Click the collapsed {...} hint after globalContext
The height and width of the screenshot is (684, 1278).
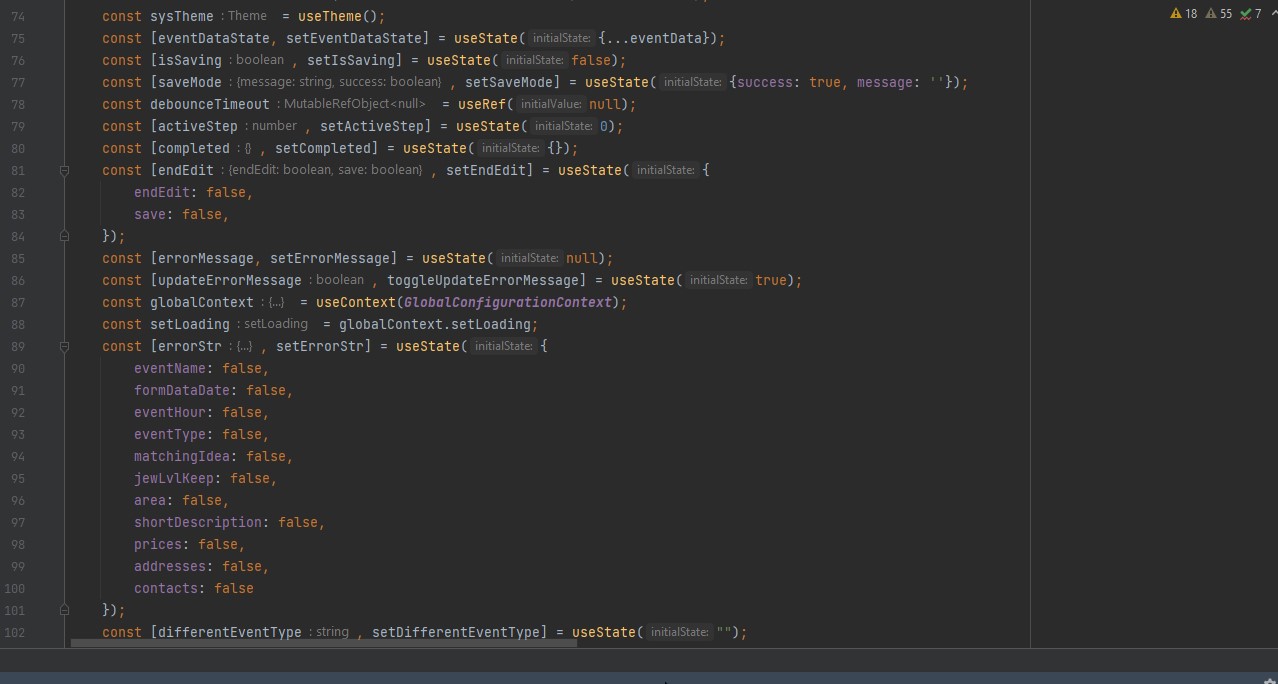tap(276, 302)
